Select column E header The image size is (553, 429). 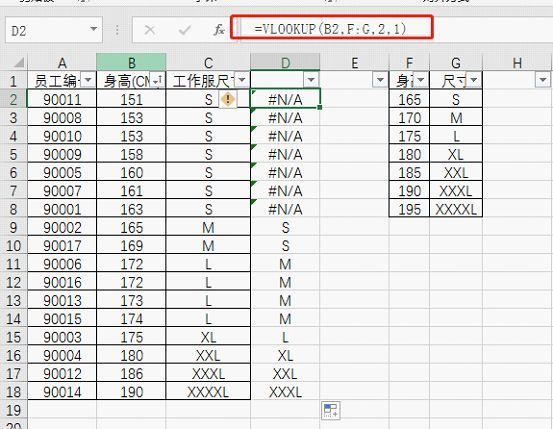(354, 62)
